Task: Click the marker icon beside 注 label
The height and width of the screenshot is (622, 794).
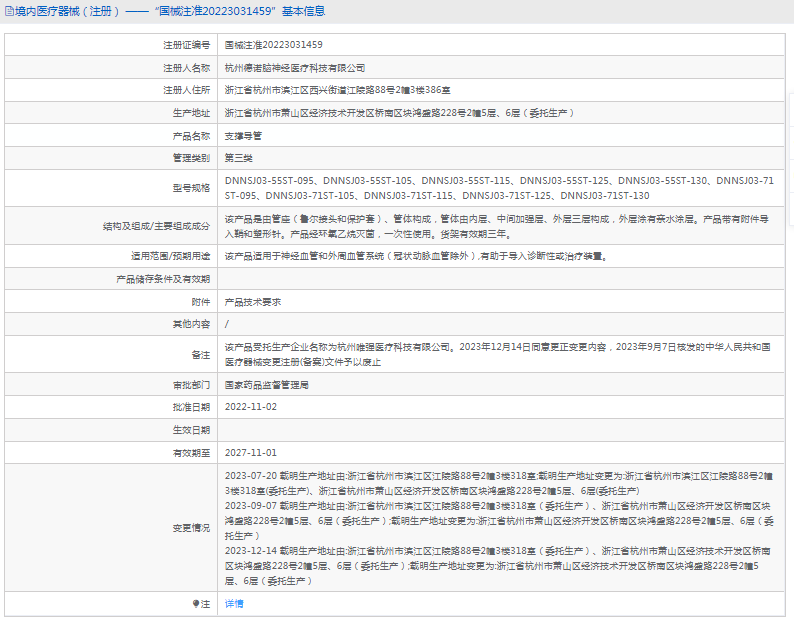Action: 196,604
